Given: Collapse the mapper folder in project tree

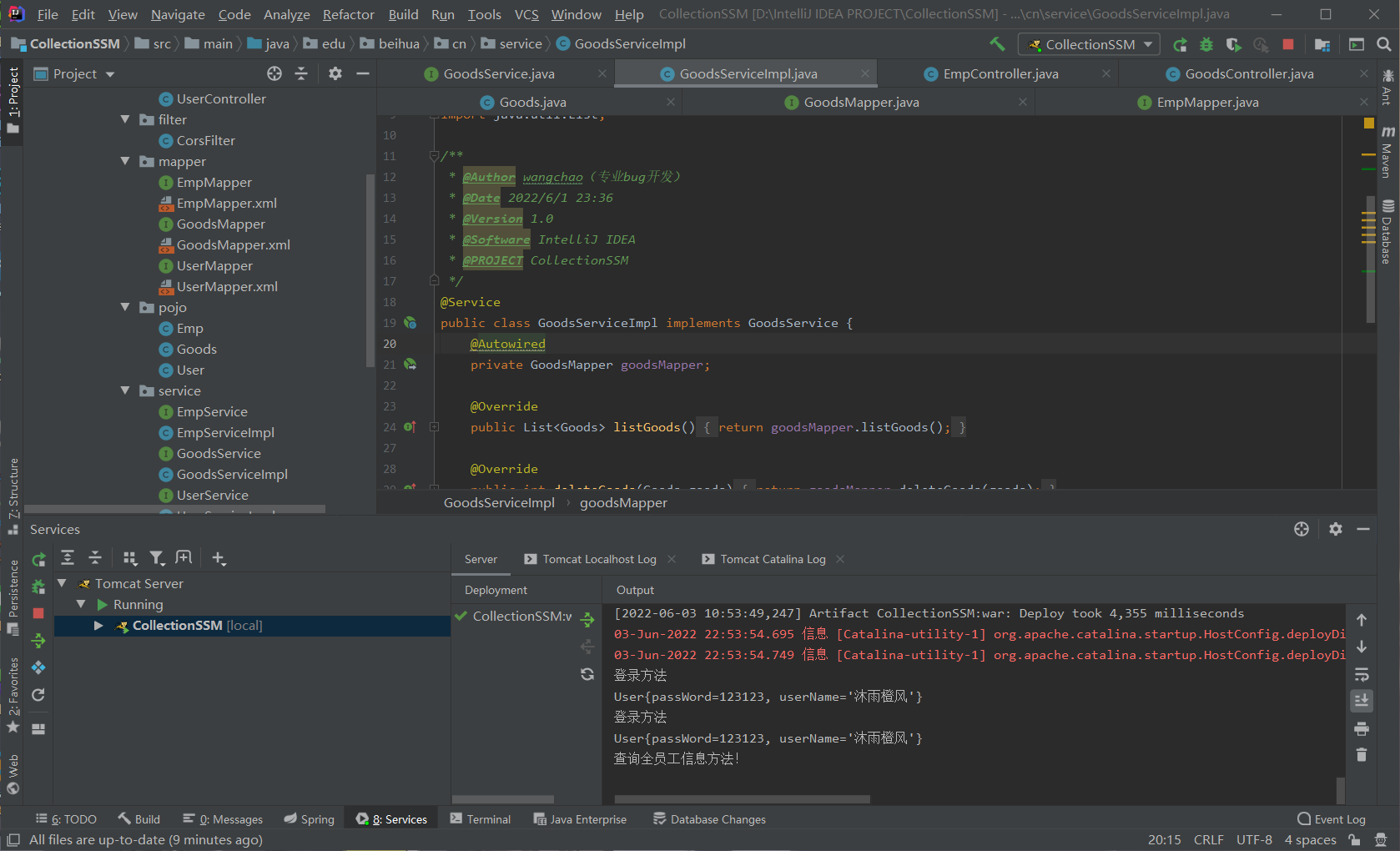Looking at the screenshot, I should [125, 161].
